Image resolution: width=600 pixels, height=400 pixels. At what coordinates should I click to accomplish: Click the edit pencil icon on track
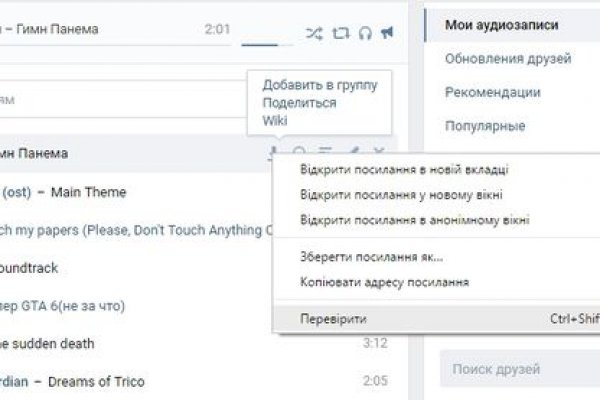tap(354, 152)
